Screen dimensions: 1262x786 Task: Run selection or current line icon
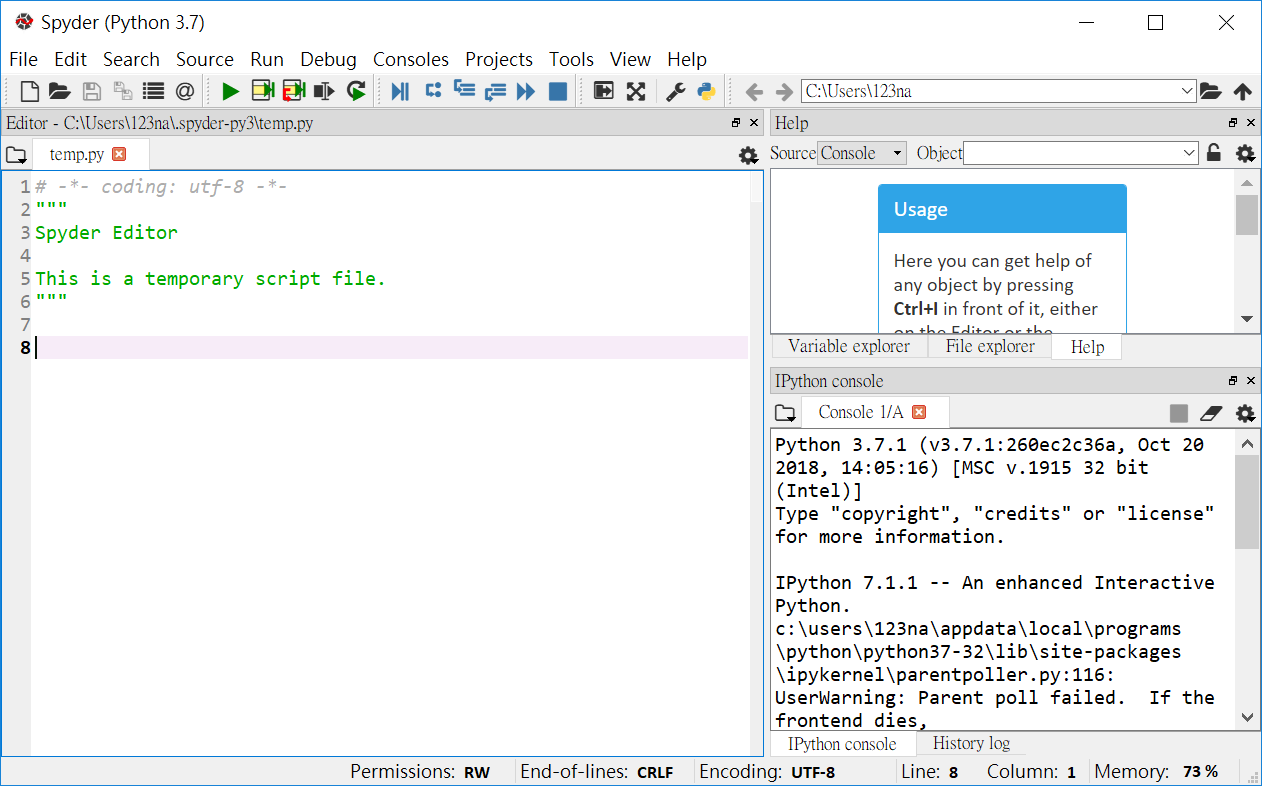[324, 92]
